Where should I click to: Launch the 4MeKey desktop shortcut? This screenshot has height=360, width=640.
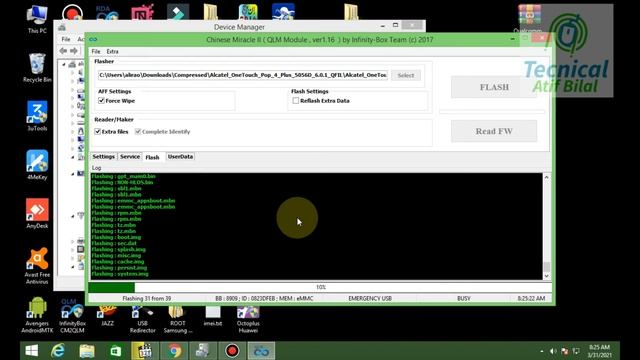coord(37,165)
